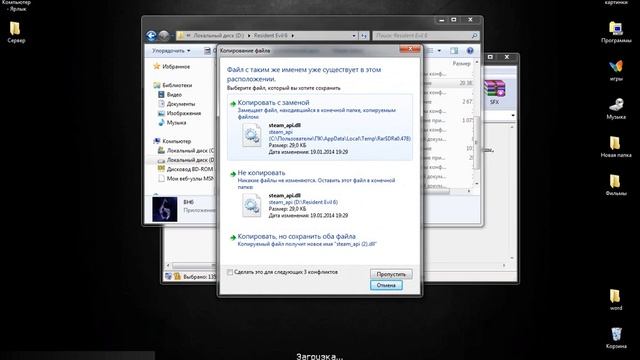Select Мои веб-узлы MSN in the navigation pane
The width and height of the screenshot is (640, 360).
[x=186, y=178]
